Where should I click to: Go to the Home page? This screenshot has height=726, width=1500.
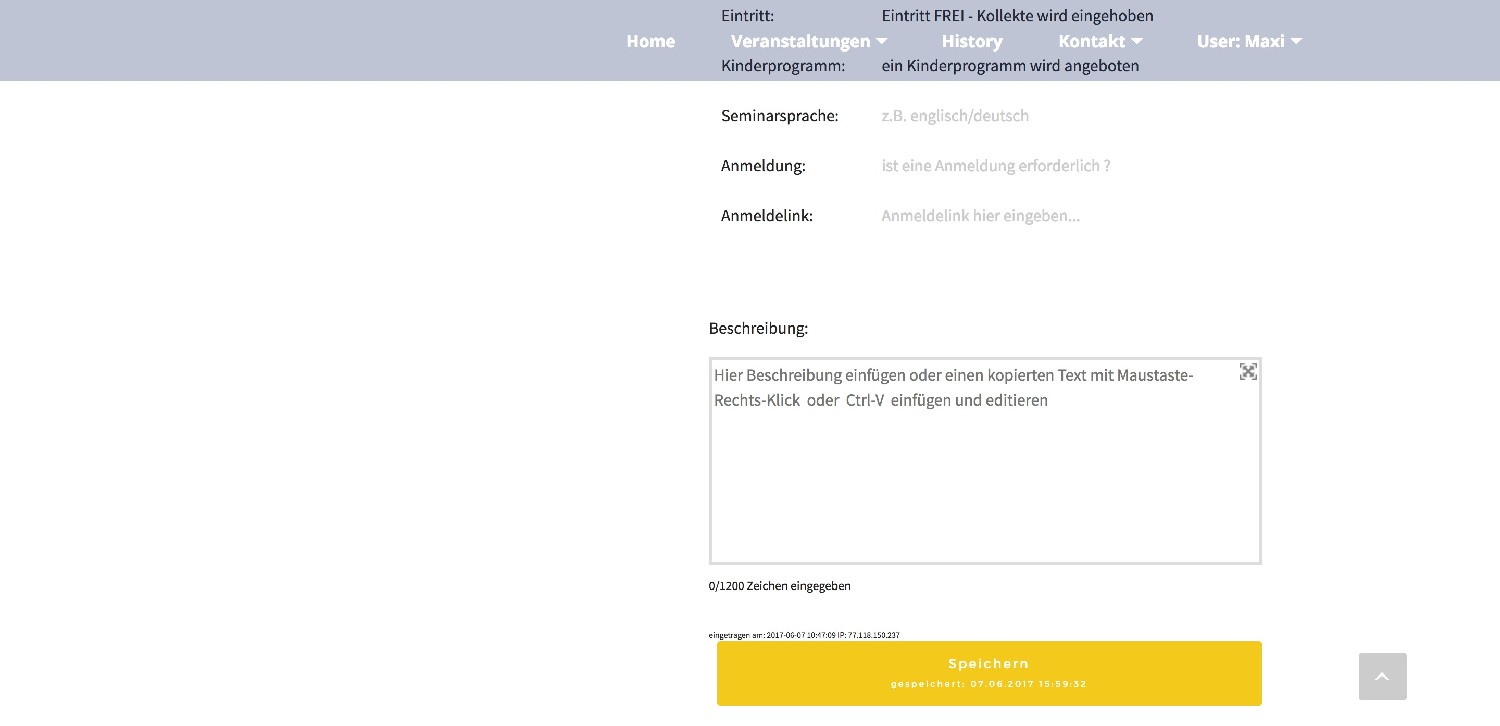(x=650, y=41)
